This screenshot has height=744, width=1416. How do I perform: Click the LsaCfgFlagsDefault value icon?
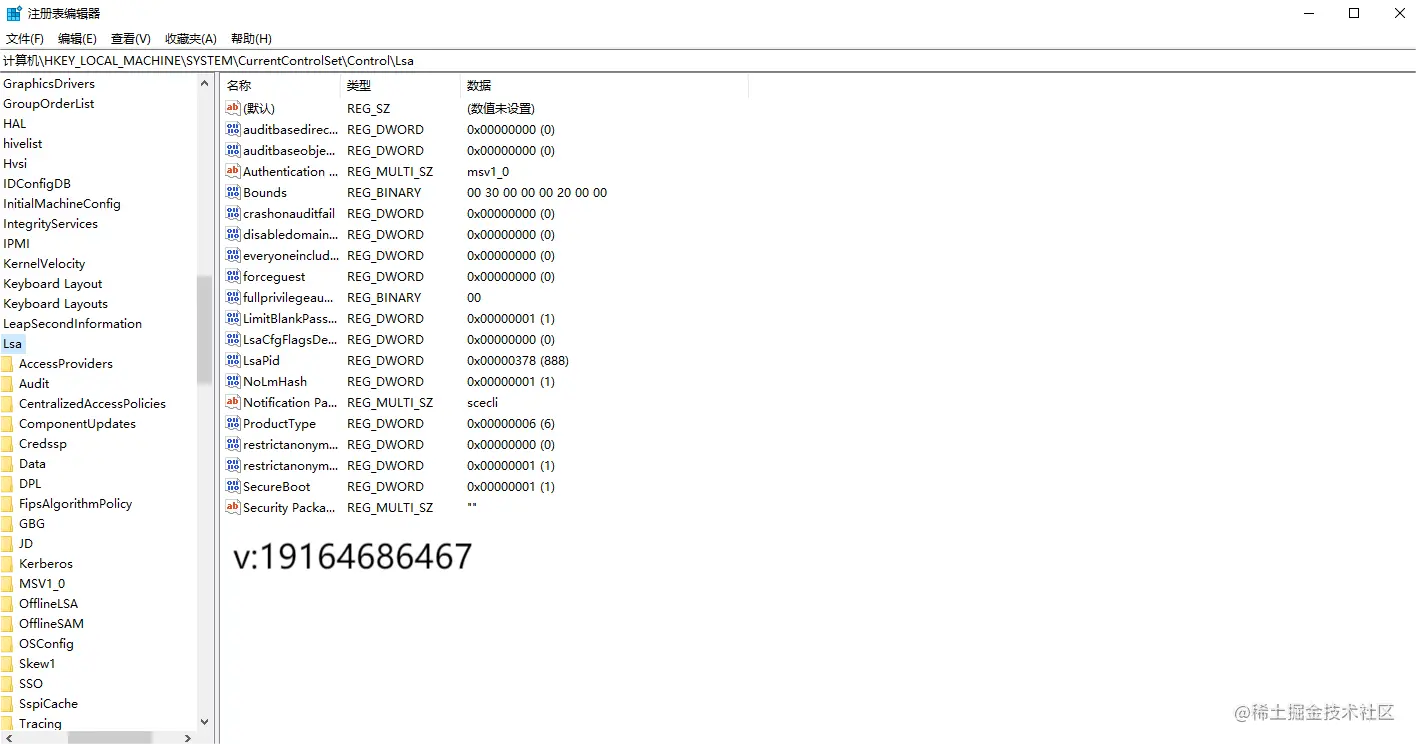pyautogui.click(x=233, y=340)
